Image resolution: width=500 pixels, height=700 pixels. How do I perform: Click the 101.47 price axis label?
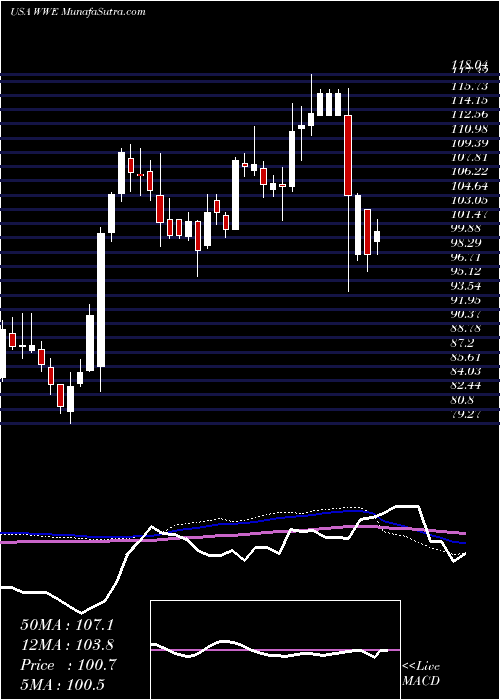pyautogui.click(x=472, y=214)
